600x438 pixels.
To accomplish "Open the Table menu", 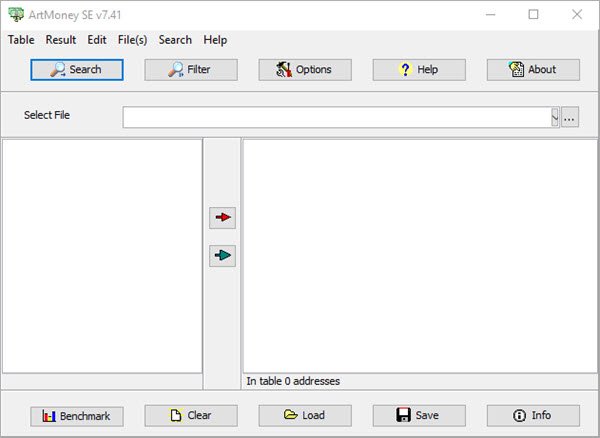I will click(x=21, y=40).
